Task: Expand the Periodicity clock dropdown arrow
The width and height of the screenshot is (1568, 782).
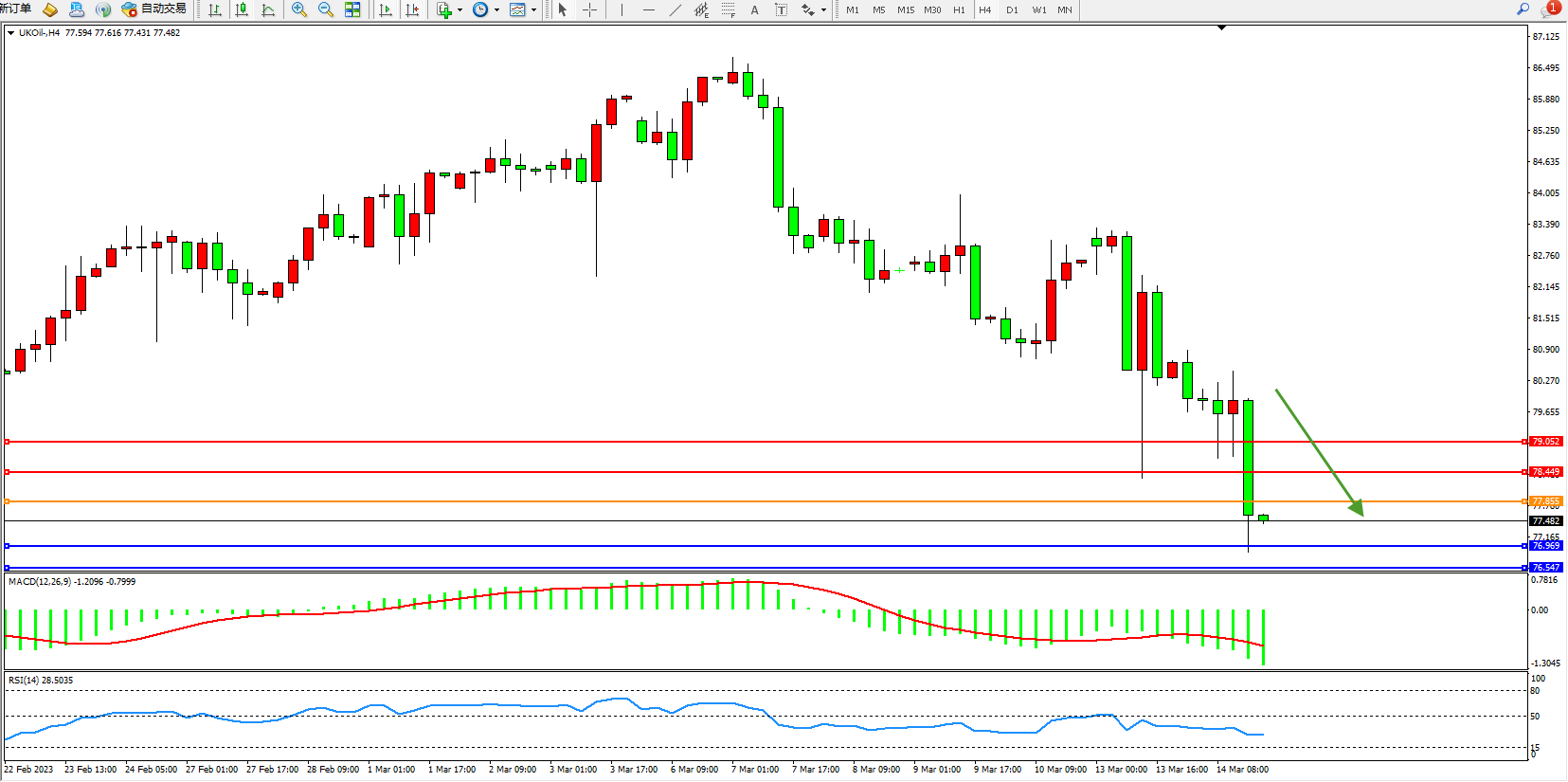Action: (x=496, y=9)
